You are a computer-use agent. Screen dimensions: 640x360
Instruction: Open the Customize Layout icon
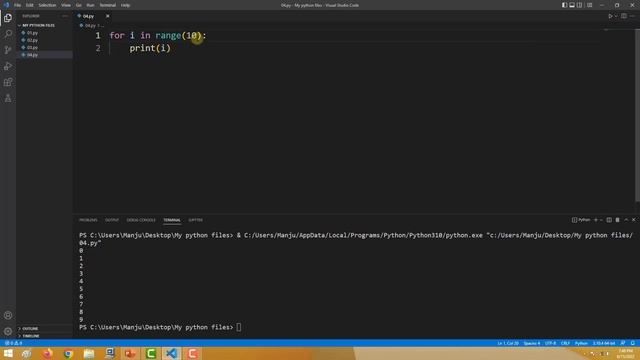point(589,5)
